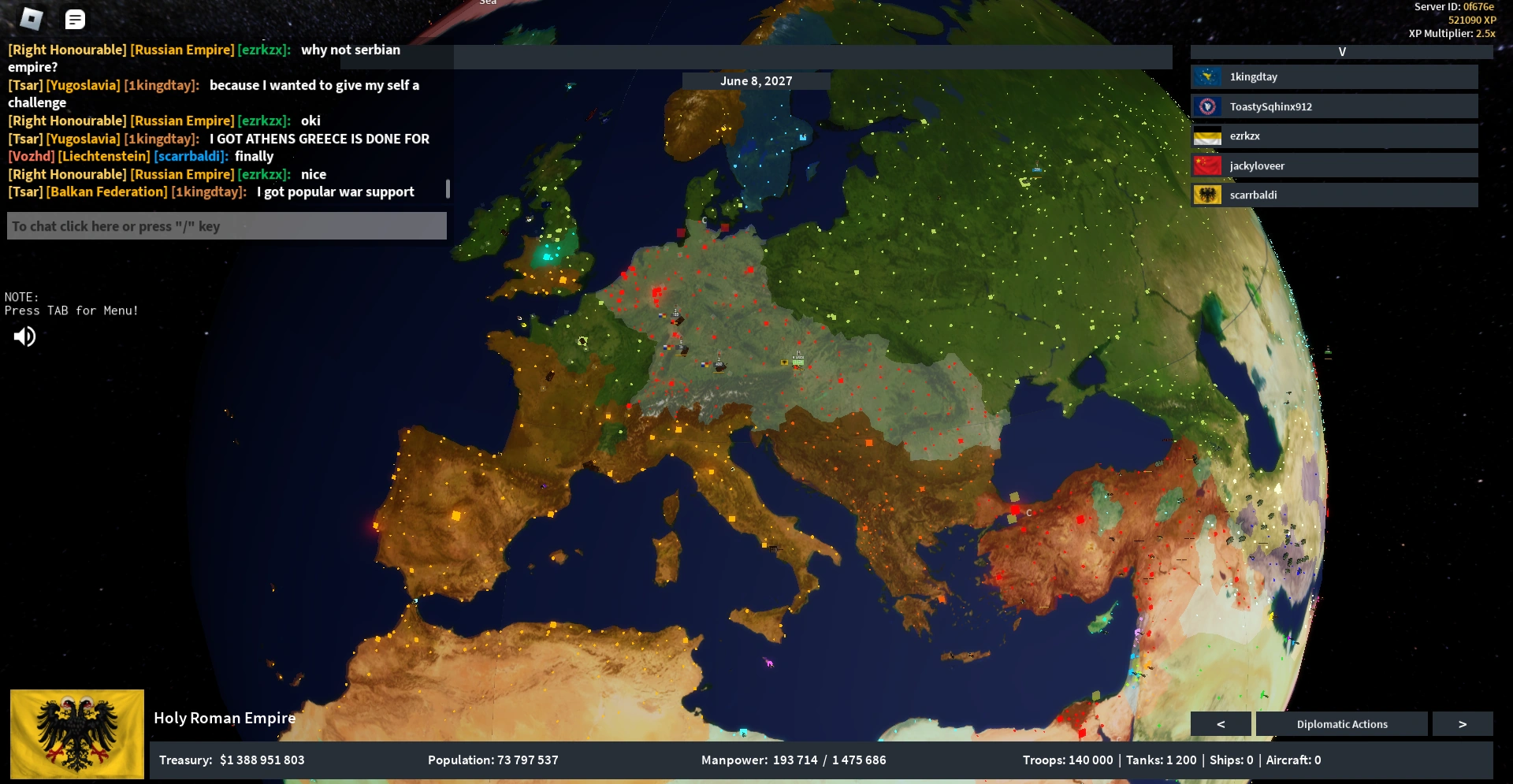This screenshot has width=1513, height=784.
Task: Select scarrbaldi's eagle flag icon
Action: (1207, 194)
